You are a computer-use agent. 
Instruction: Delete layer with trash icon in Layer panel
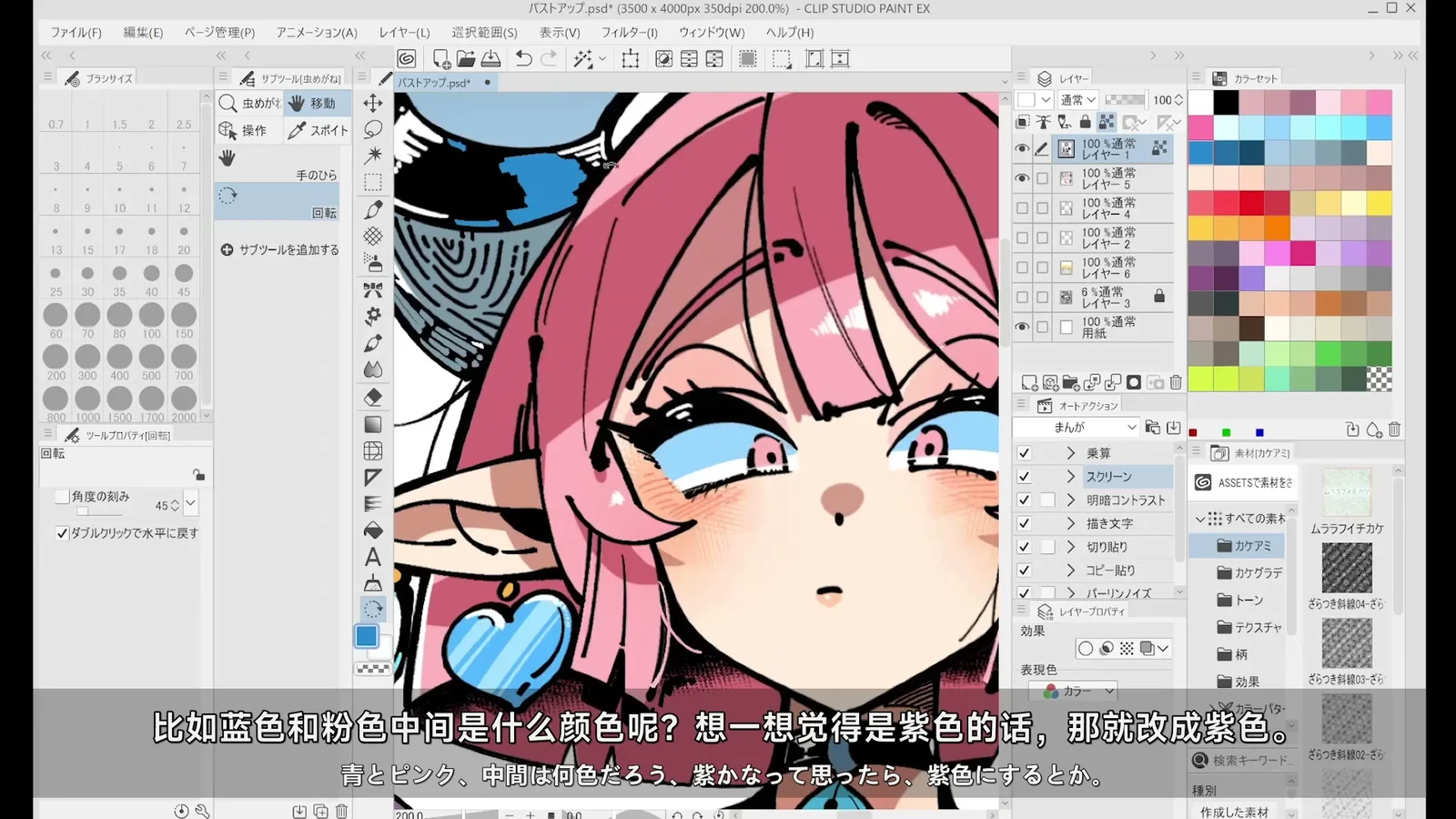coord(1176,382)
